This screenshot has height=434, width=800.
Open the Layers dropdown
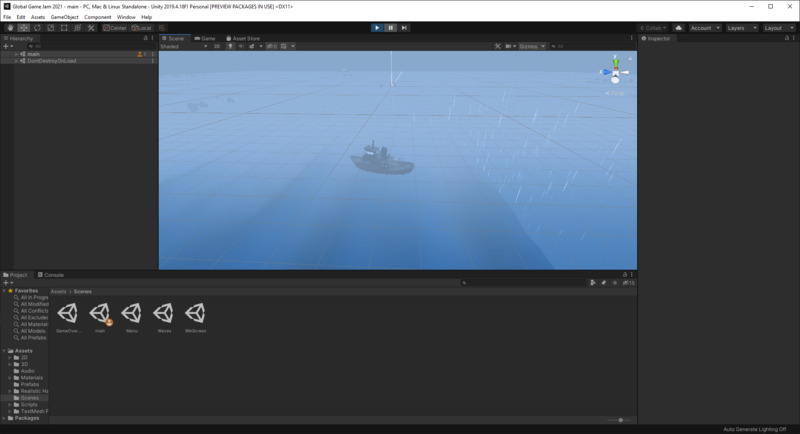coord(741,28)
